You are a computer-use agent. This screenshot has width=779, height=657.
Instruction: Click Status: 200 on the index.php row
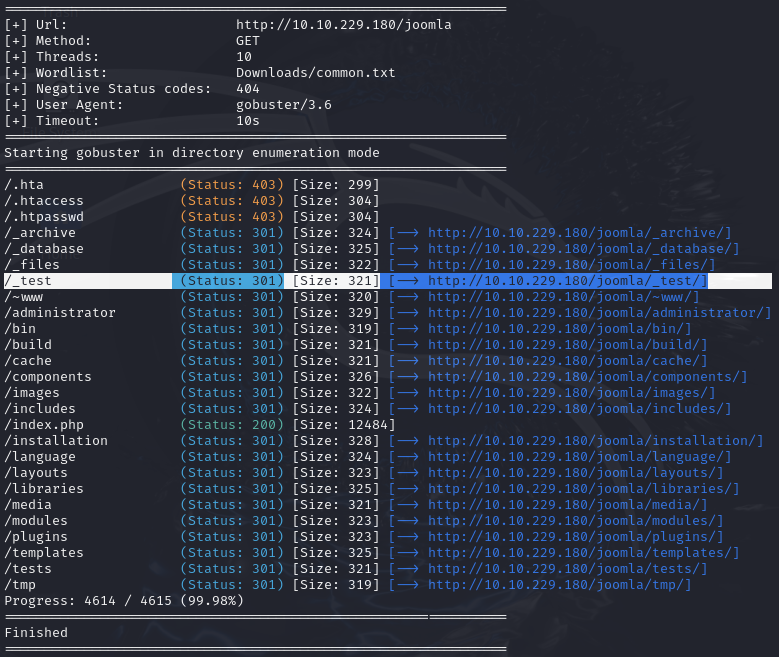pos(232,424)
